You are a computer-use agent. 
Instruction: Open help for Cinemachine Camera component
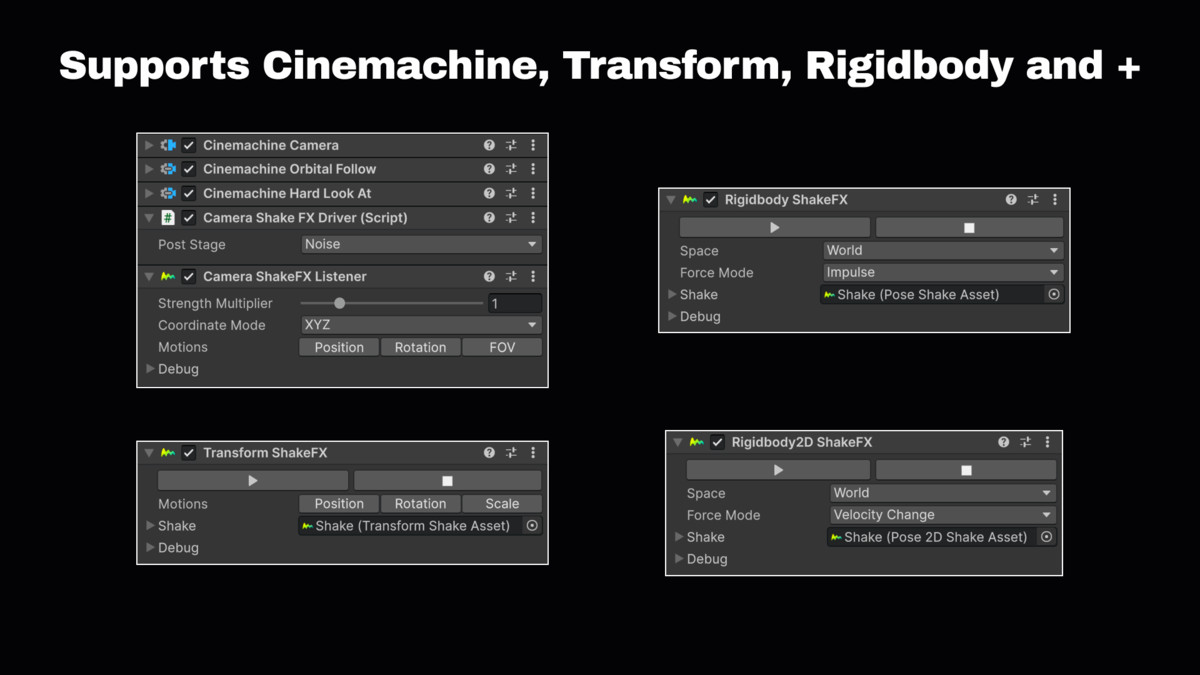pyautogui.click(x=489, y=145)
